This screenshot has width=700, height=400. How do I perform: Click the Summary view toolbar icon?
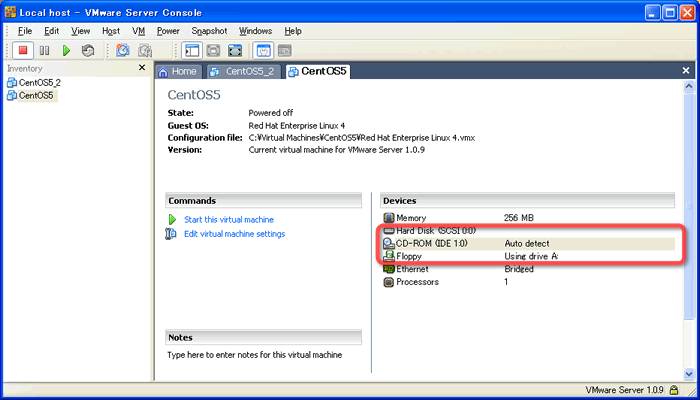point(263,50)
